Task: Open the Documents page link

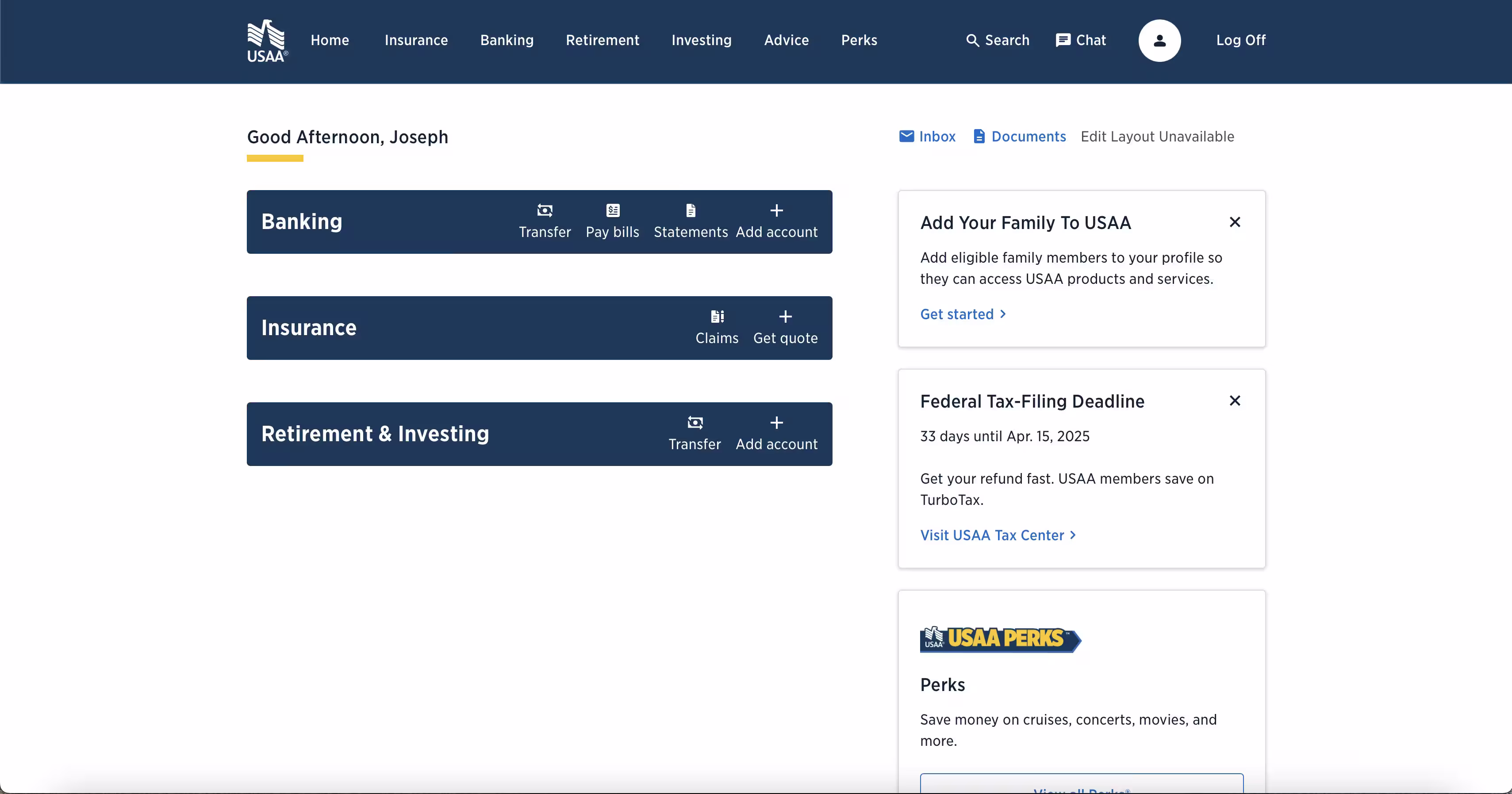Action: click(x=1019, y=137)
